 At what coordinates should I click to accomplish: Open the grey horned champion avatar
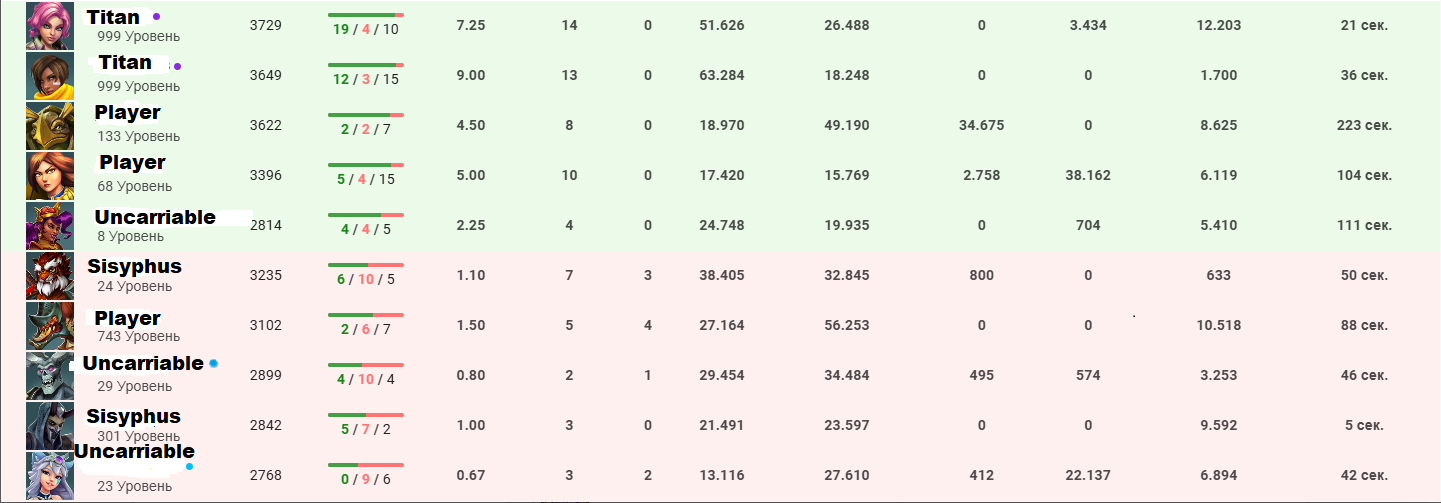click(49, 375)
